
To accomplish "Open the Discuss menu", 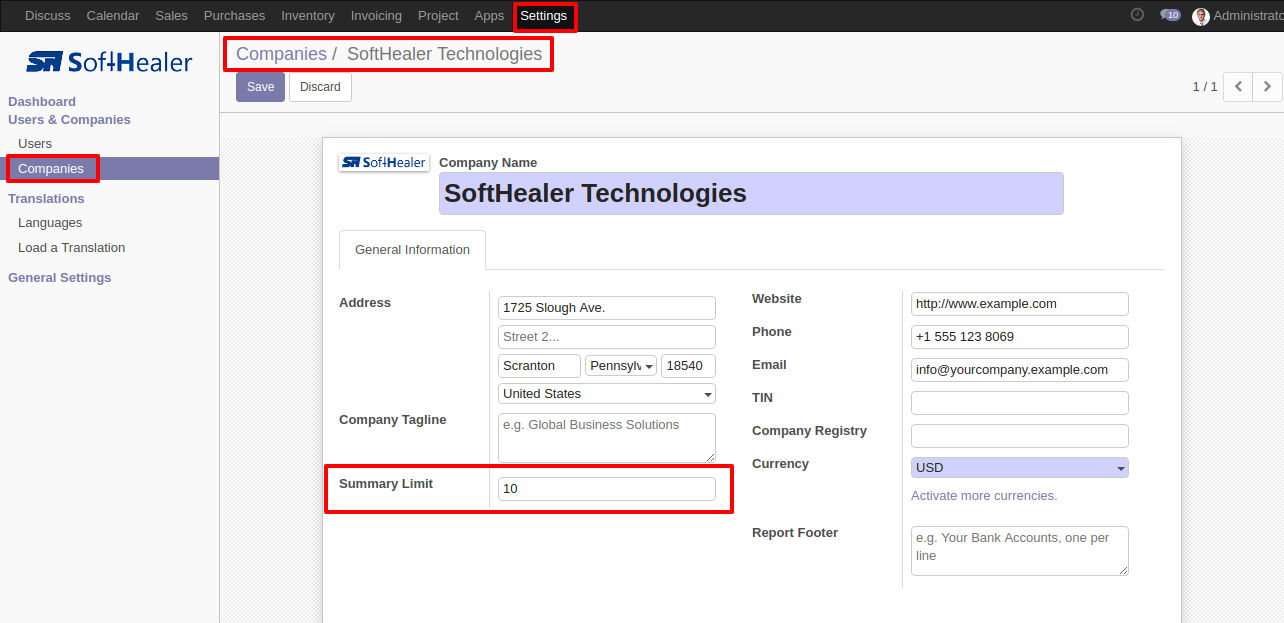I will click(x=48, y=16).
